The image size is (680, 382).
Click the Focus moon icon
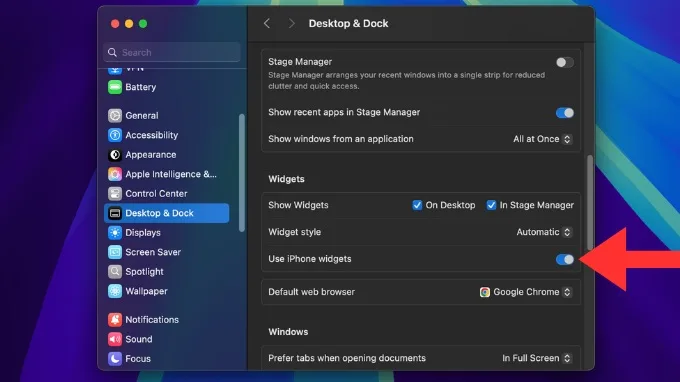click(x=115, y=359)
